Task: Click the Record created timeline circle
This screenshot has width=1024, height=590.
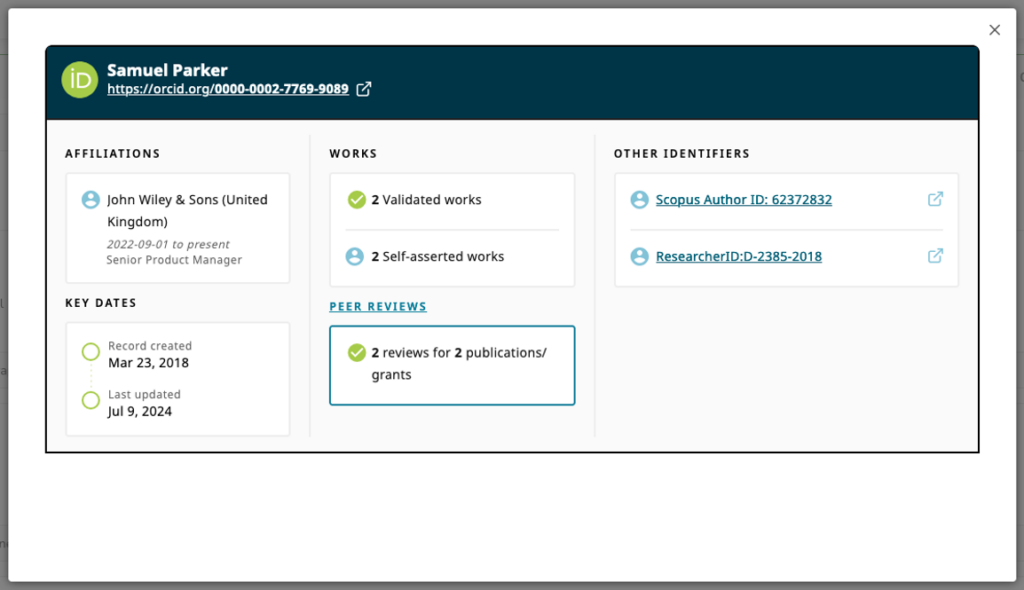Action: tap(91, 352)
